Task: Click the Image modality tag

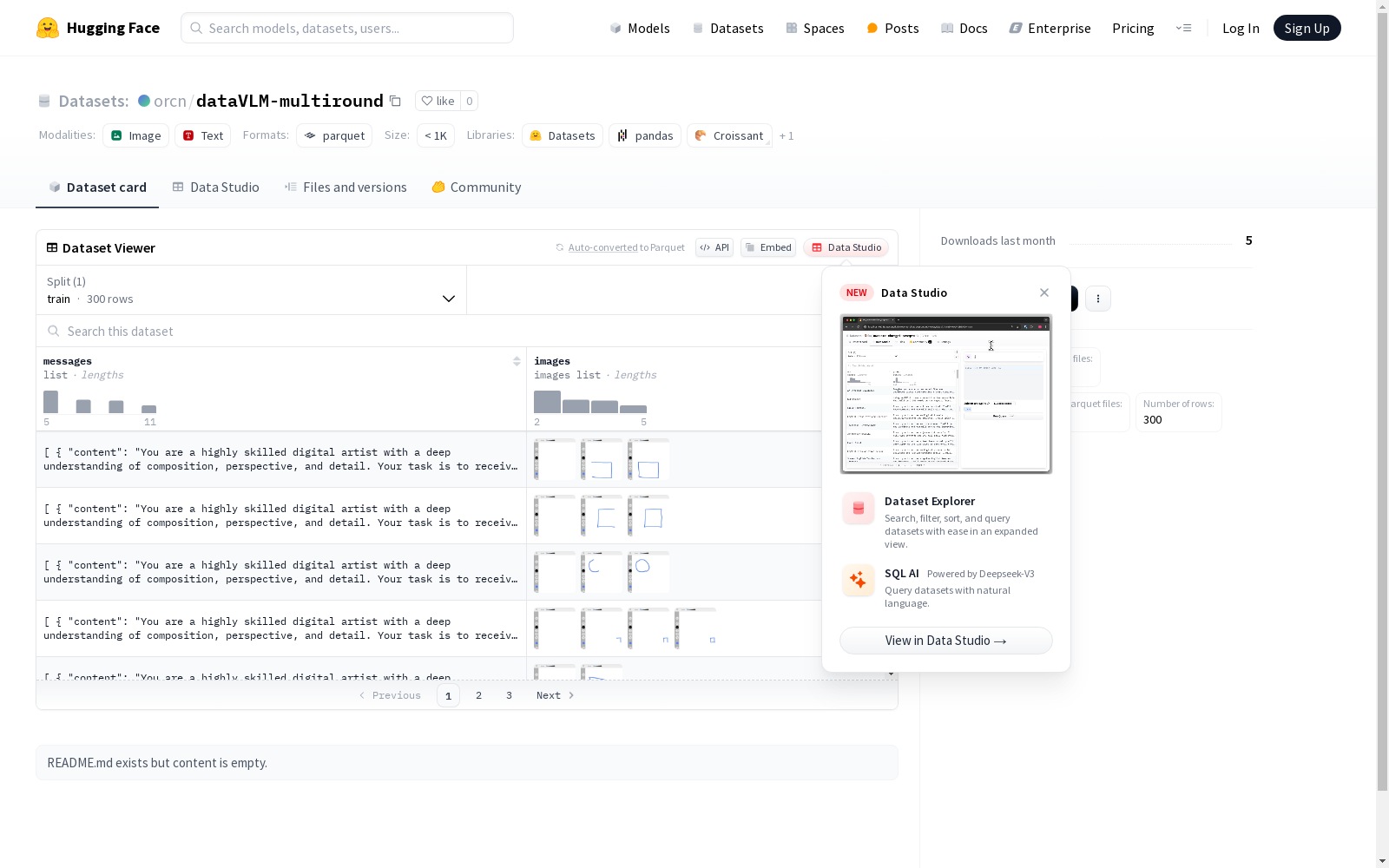Action: [x=136, y=135]
